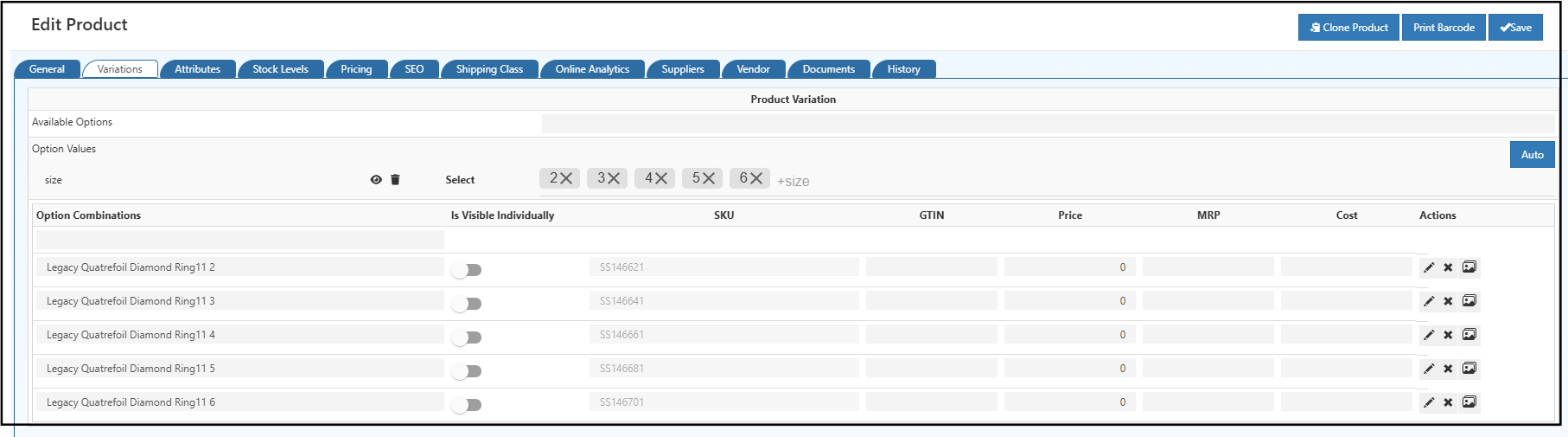Open the Available Options selection field
Screen dimensions: 1568x437
click(x=1047, y=124)
